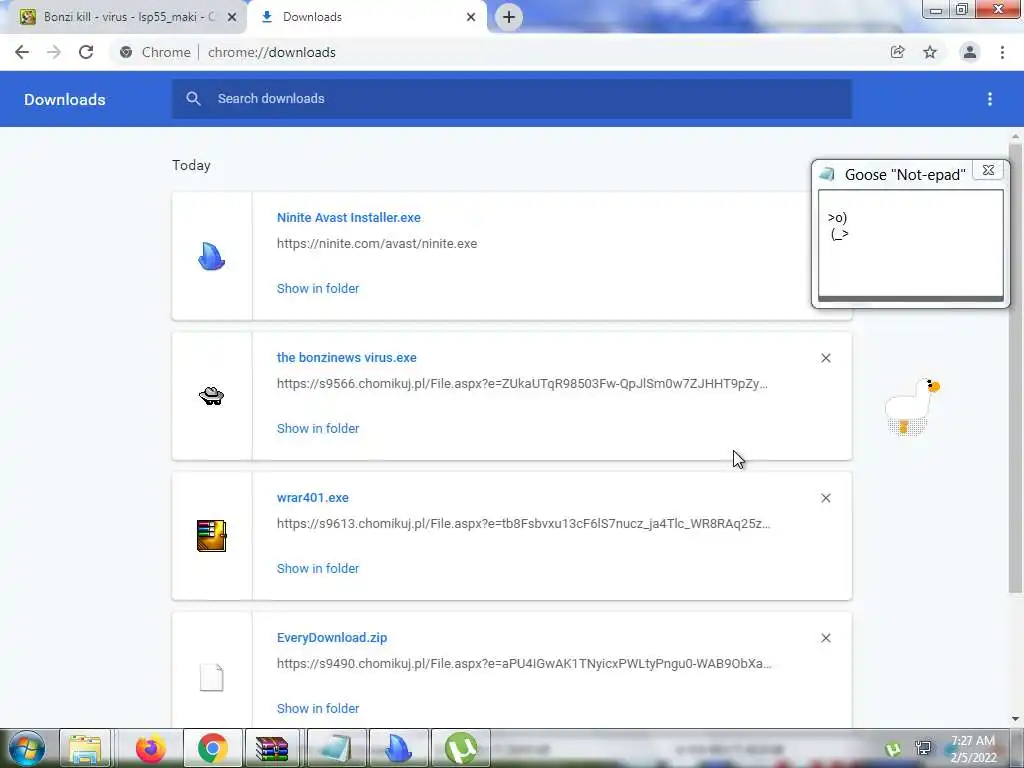Focus the Search downloads field

511,99
